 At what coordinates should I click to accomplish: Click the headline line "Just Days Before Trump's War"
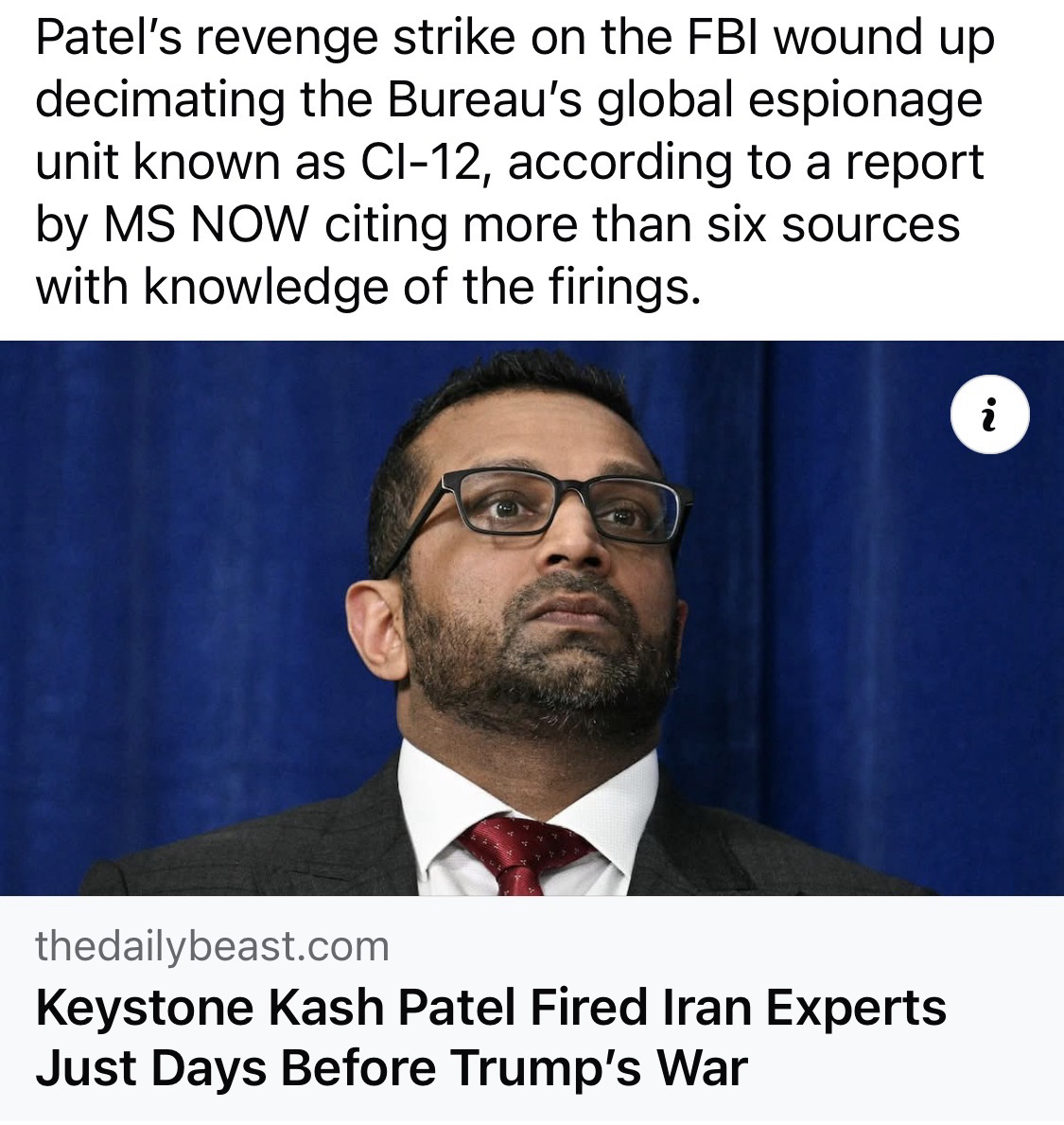click(392, 1067)
